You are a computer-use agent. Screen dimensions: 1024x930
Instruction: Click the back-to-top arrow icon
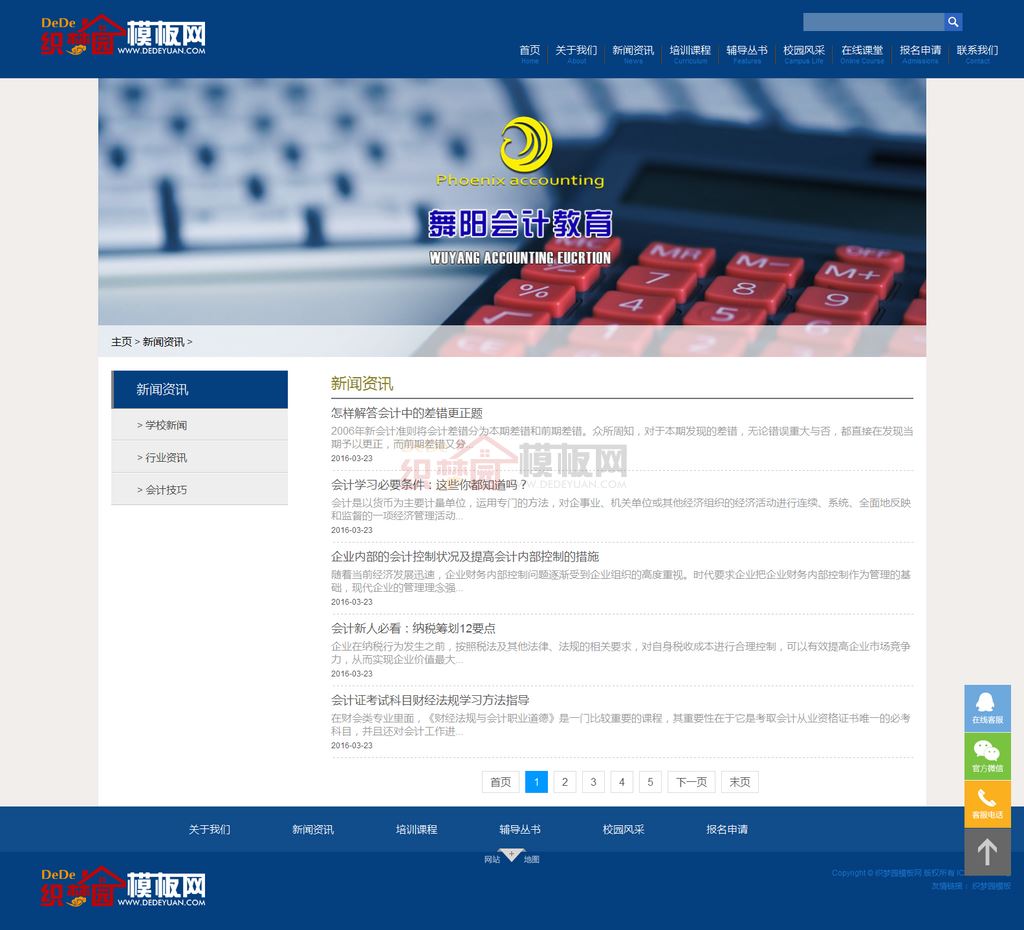(987, 852)
